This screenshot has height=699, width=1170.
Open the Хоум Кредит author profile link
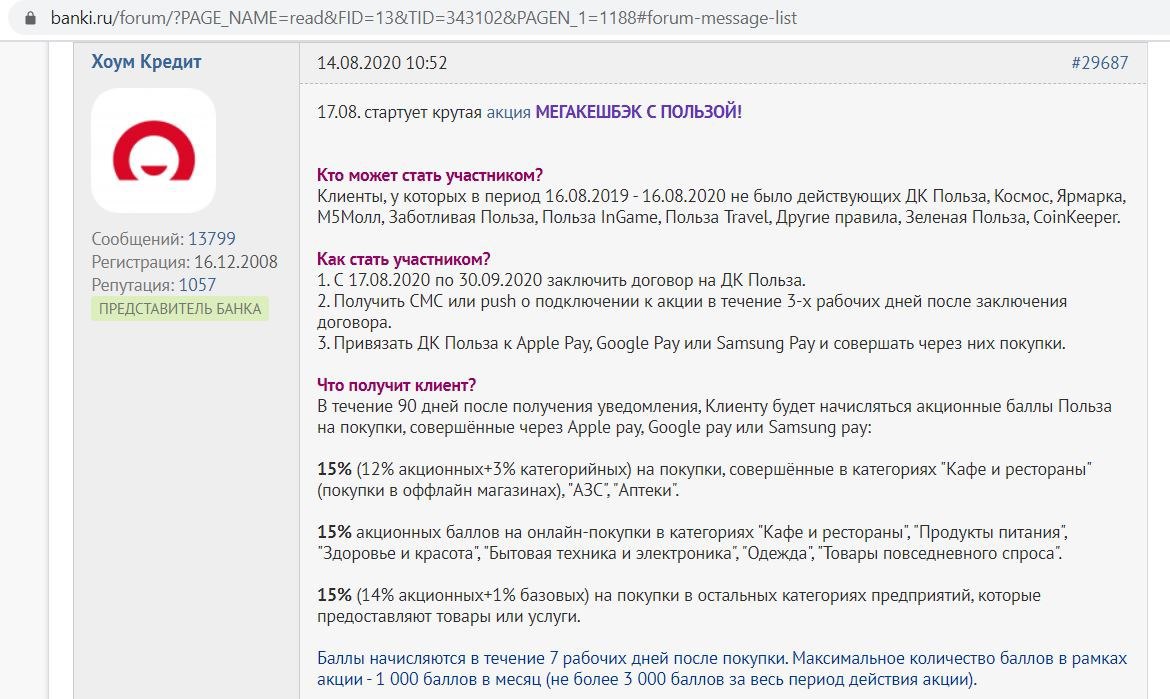coord(146,62)
